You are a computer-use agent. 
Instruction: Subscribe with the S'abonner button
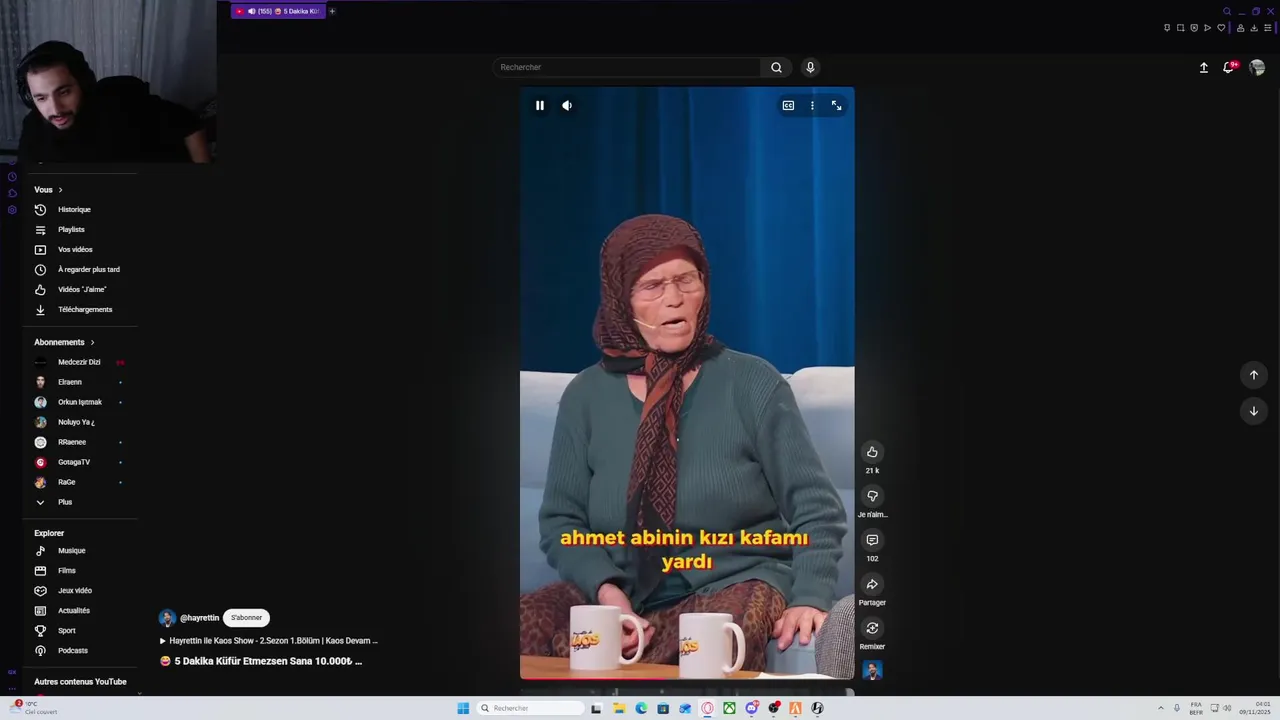coord(246,618)
